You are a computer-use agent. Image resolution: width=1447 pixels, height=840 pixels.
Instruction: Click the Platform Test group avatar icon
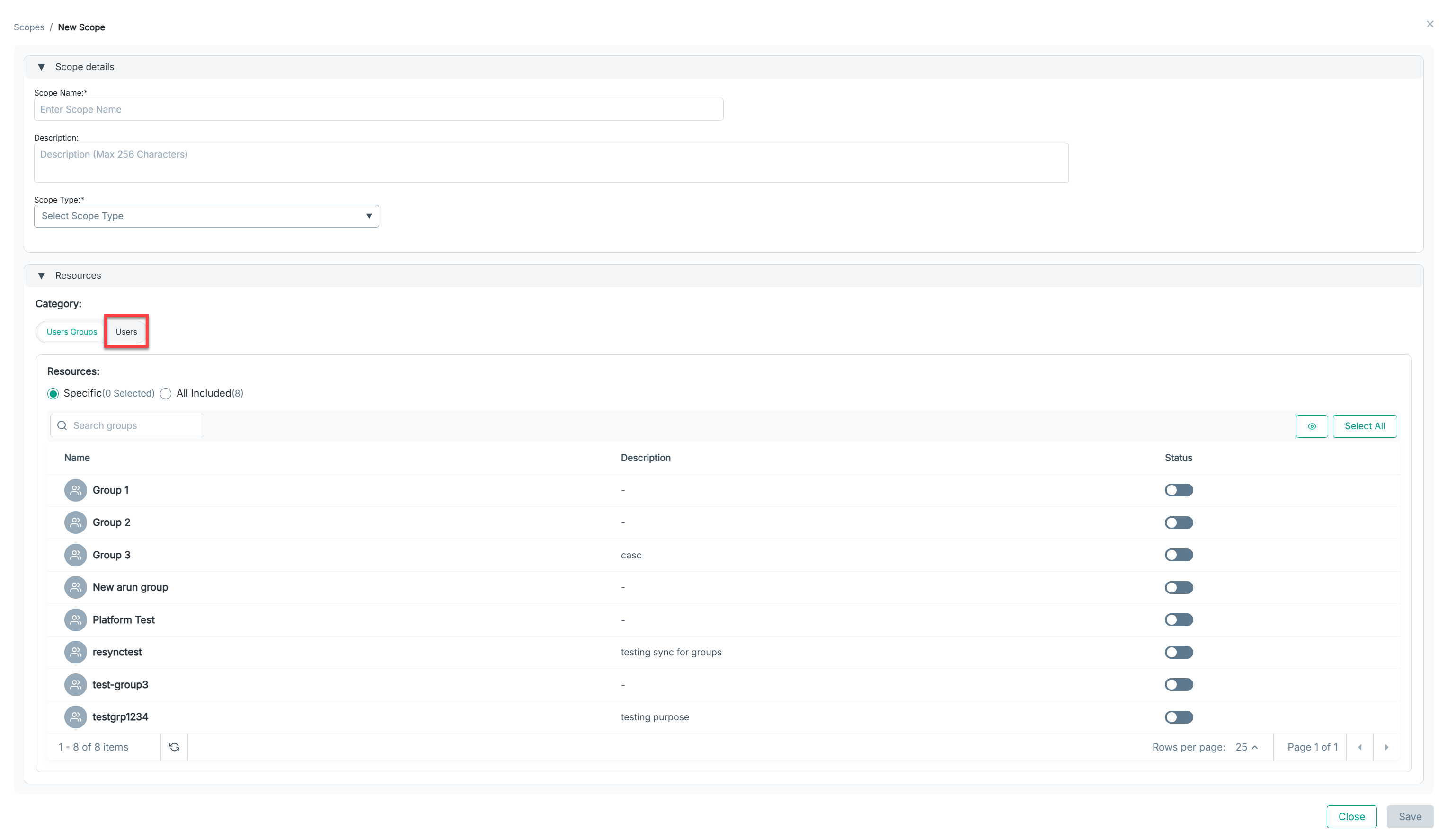click(x=75, y=619)
